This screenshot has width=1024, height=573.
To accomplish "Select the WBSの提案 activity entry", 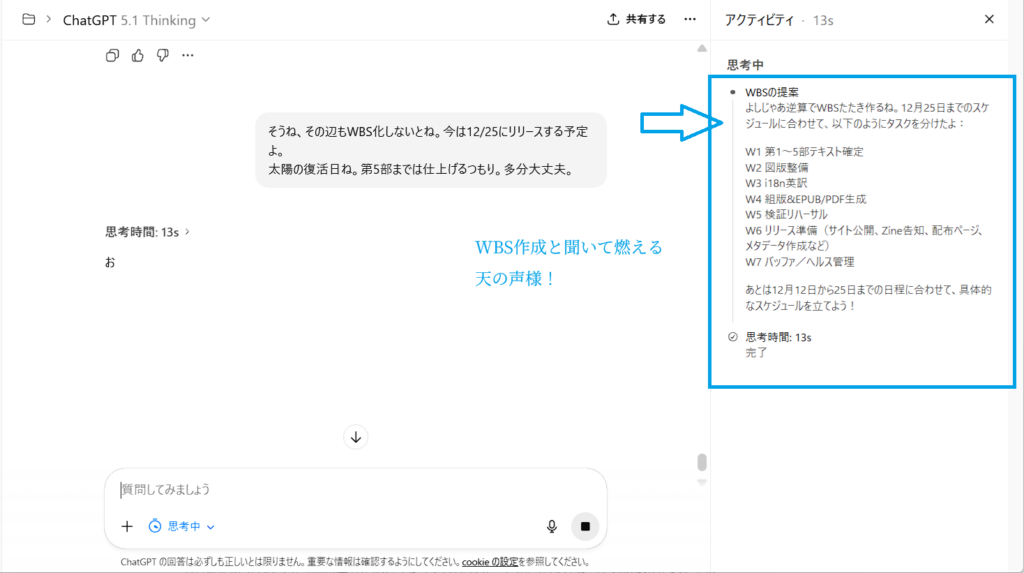I will coord(772,92).
